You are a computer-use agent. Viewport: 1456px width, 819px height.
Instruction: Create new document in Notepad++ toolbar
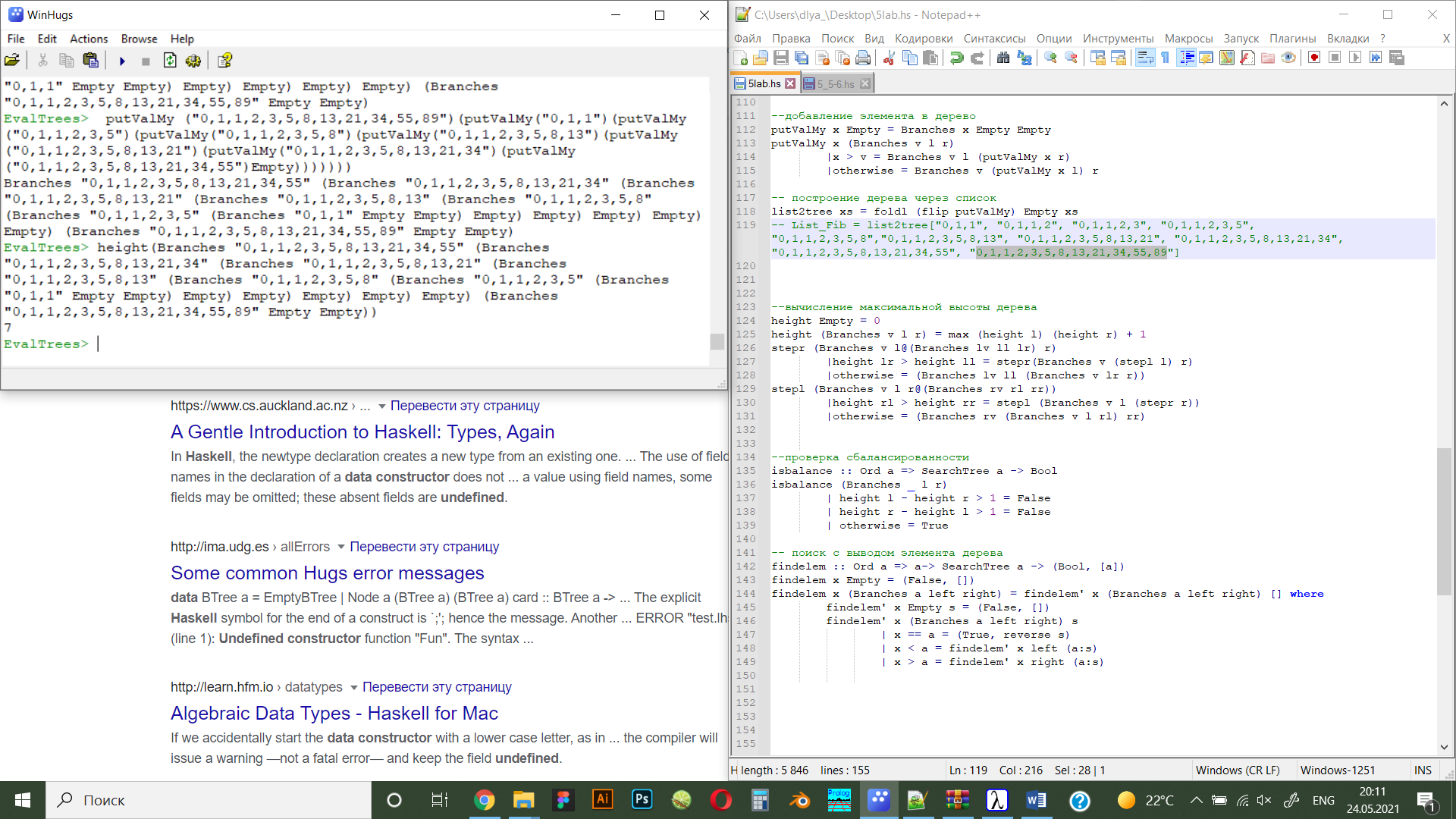pos(741,58)
